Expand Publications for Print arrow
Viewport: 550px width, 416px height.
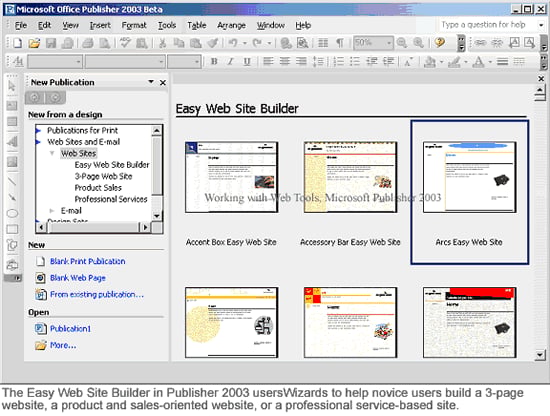(x=38, y=130)
